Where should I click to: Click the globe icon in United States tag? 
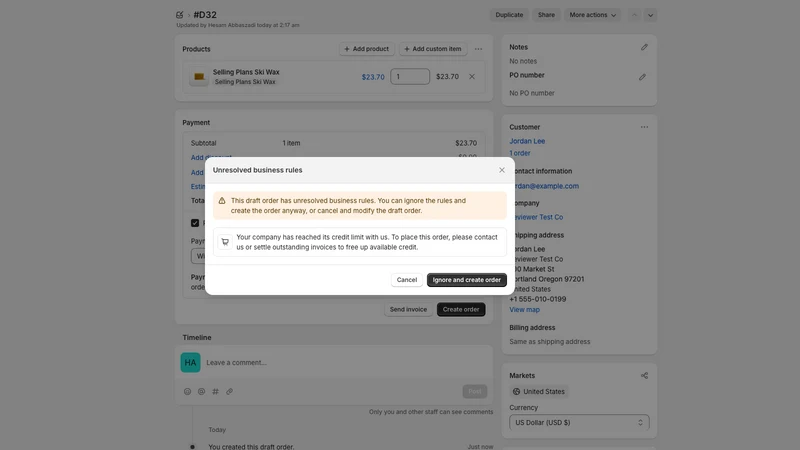(x=516, y=391)
